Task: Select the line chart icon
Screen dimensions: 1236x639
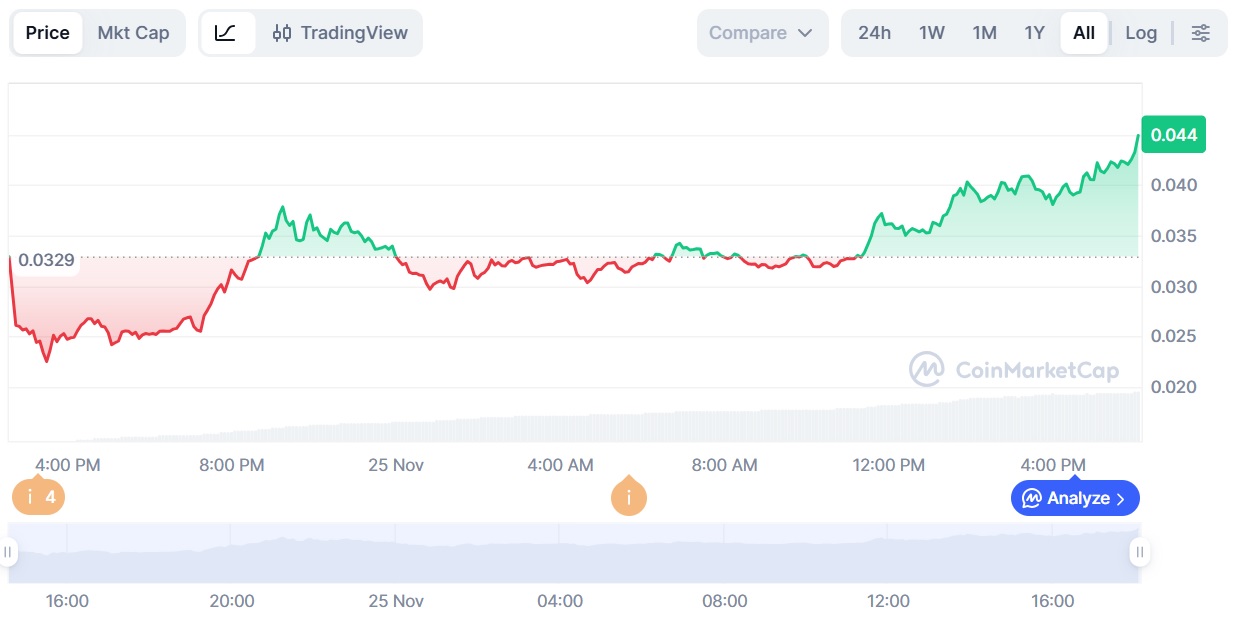Action: click(226, 33)
